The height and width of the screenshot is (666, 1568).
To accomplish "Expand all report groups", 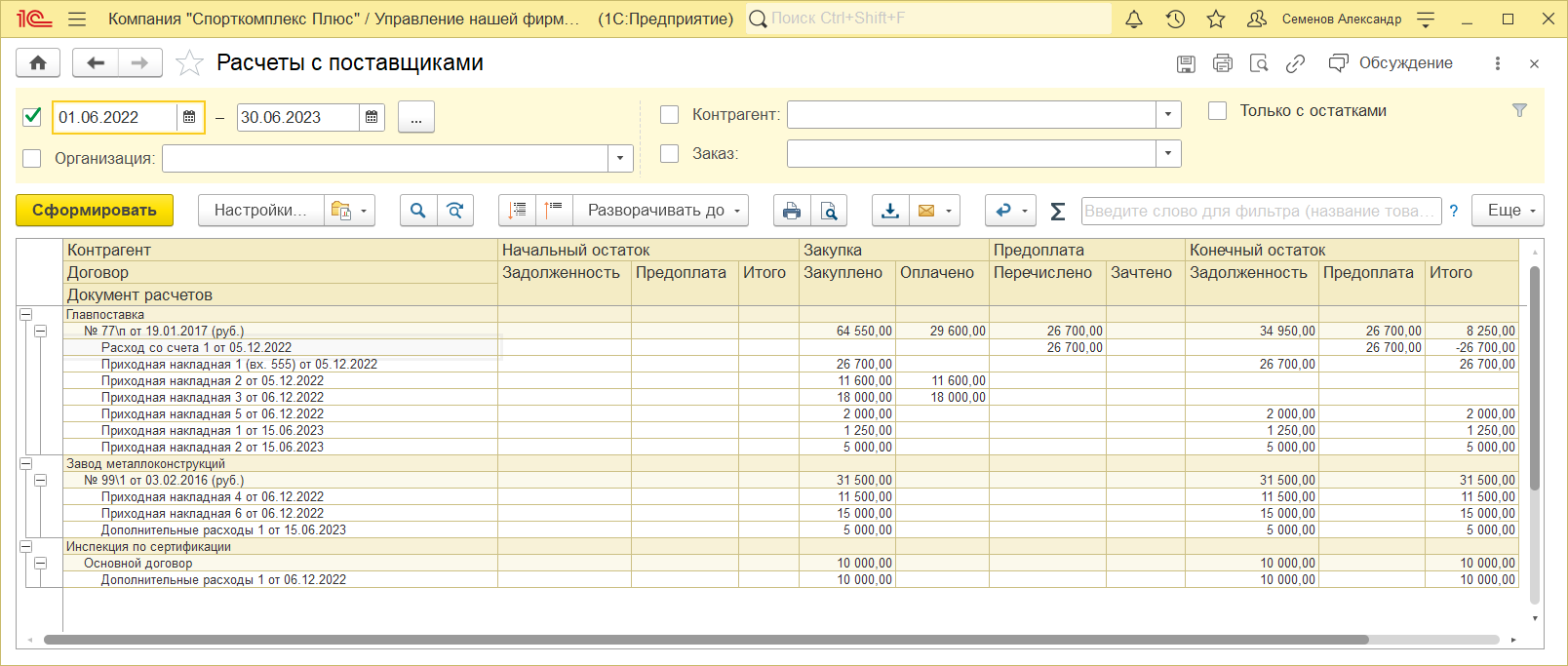I will tap(554, 211).
